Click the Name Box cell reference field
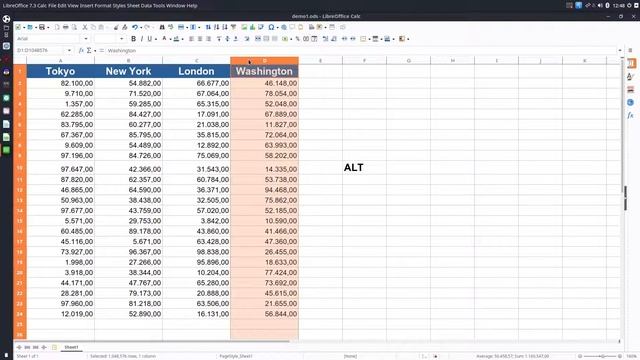 point(40,50)
